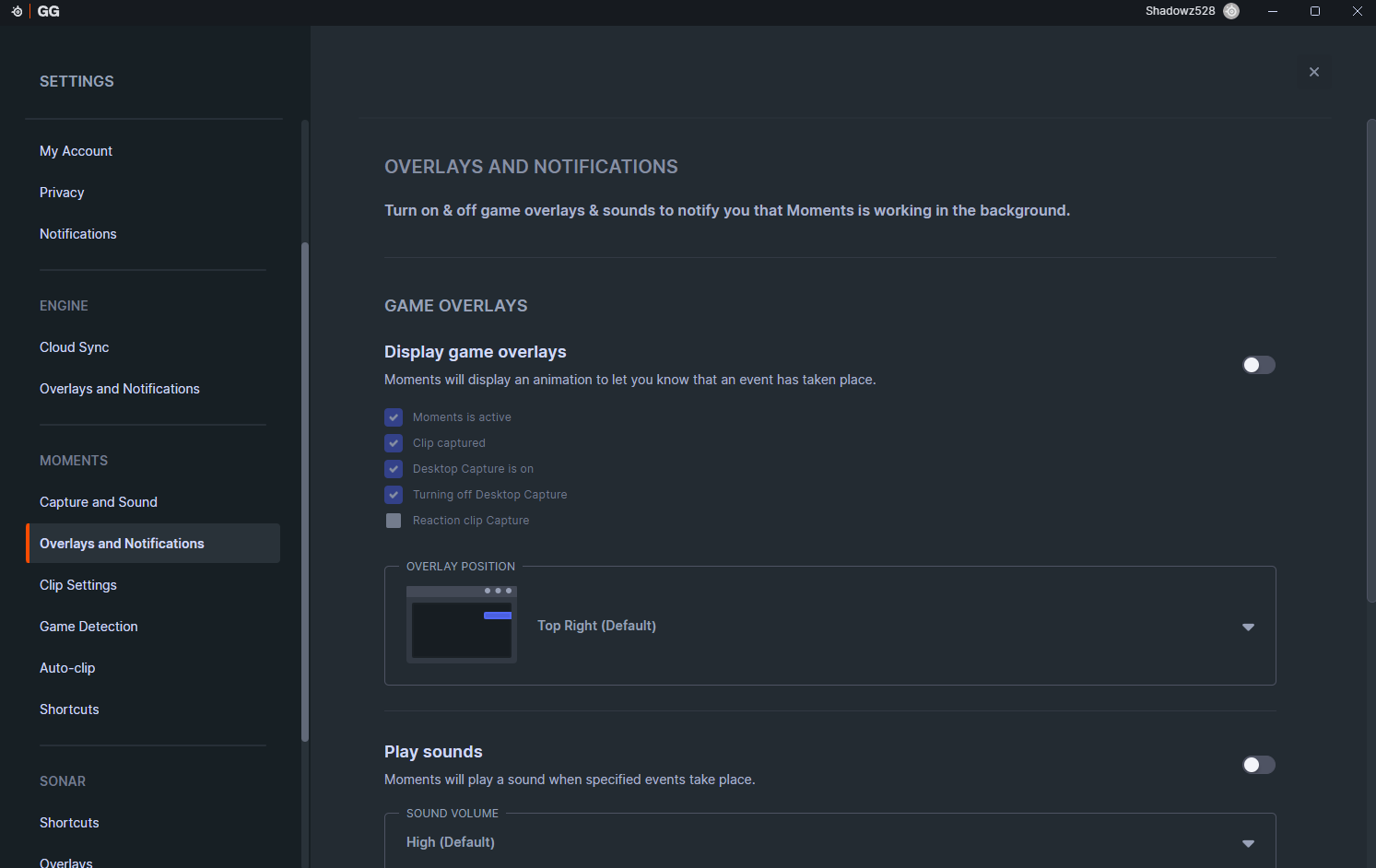Image resolution: width=1376 pixels, height=868 pixels.
Task: Expand the Sound Volume dropdown arrow
Action: 1248,843
